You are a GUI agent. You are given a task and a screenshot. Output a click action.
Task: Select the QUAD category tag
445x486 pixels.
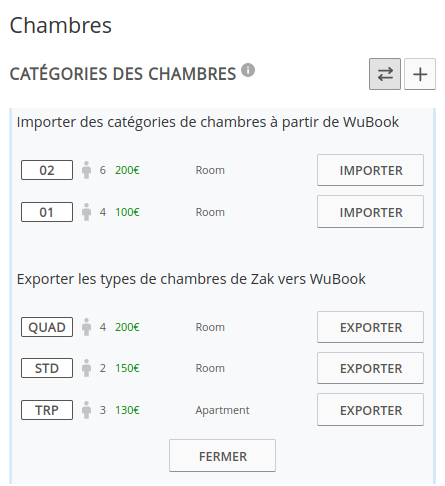pos(47,327)
